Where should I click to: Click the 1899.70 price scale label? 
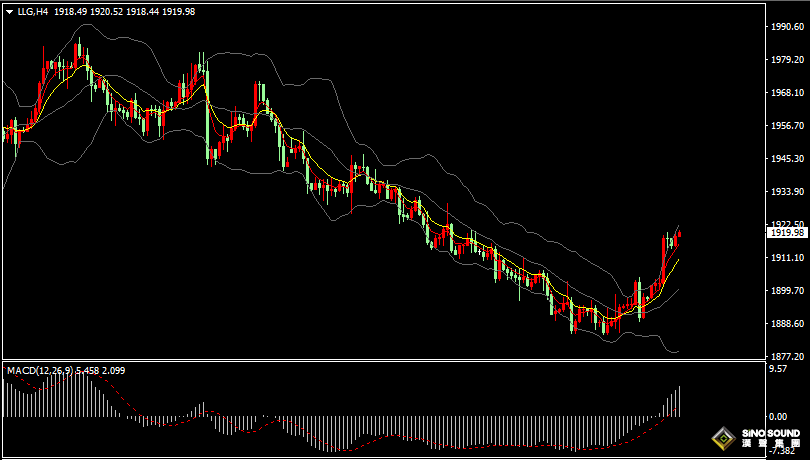coord(787,290)
